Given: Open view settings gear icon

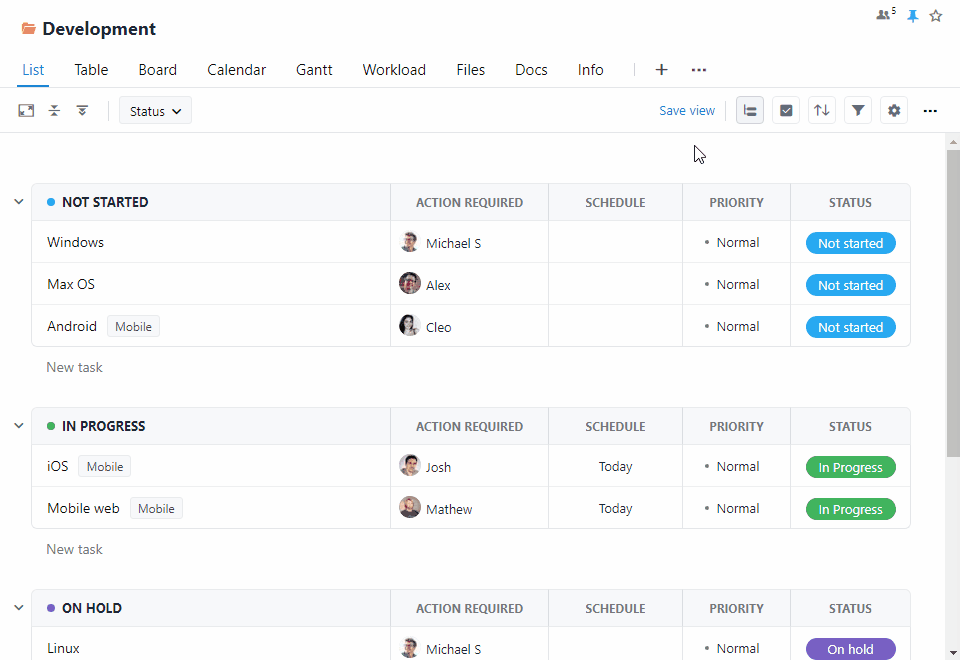Looking at the screenshot, I should pyautogui.click(x=894, y=111).
